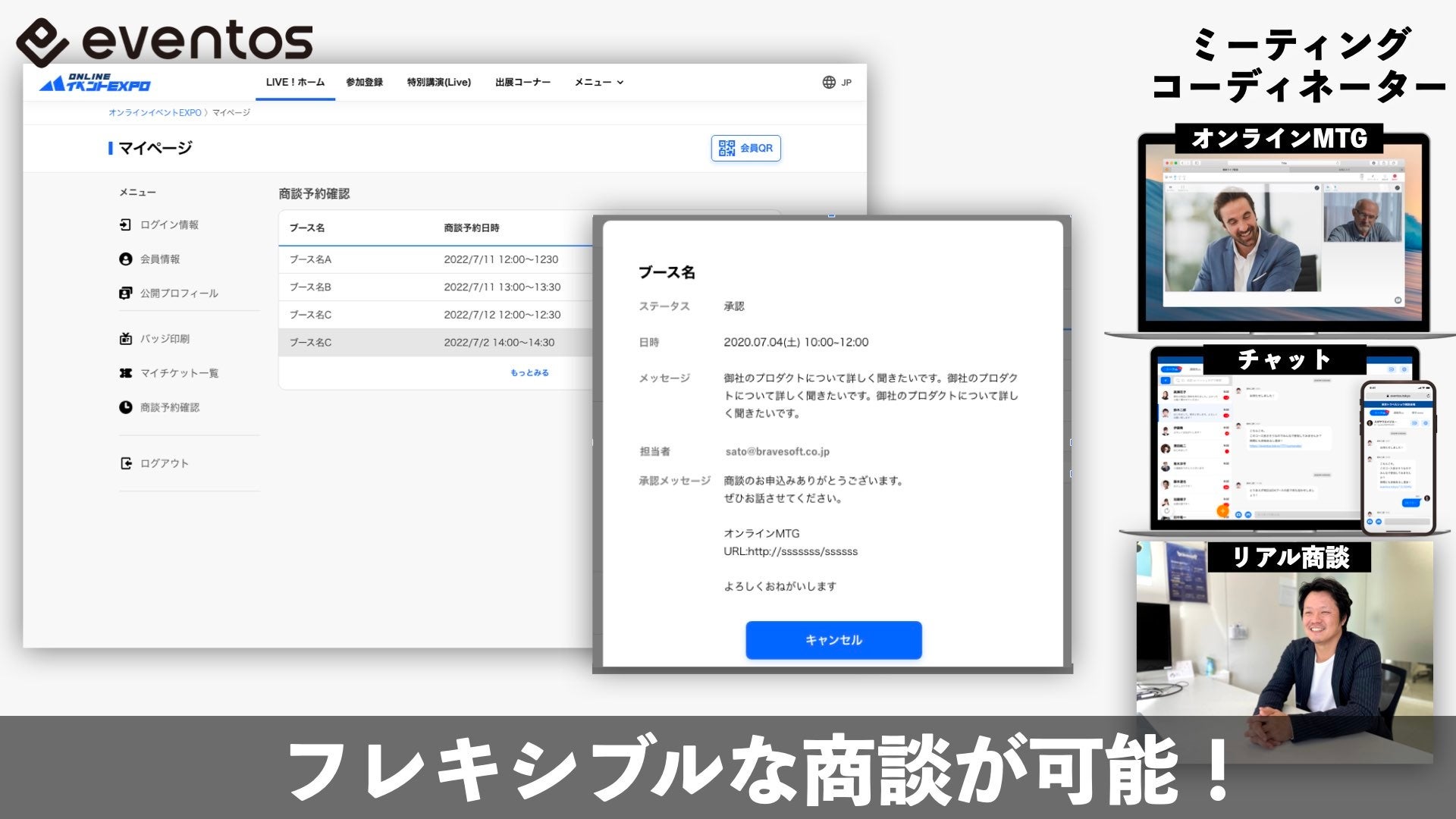Click the マイチケット一覧 ticket icon
This screenshot has height=819, width=1456.
tap(126, 372)
